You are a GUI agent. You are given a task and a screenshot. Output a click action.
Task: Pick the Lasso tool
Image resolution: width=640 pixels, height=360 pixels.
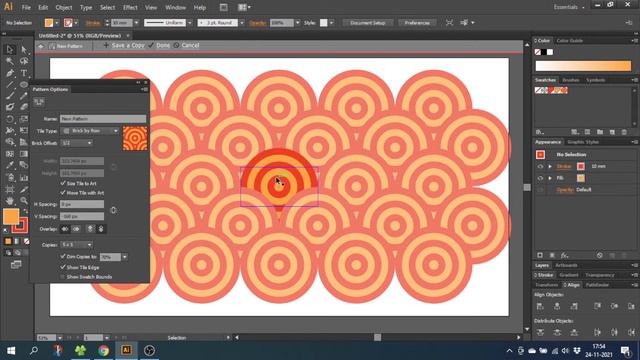click(x=24, y=61)
